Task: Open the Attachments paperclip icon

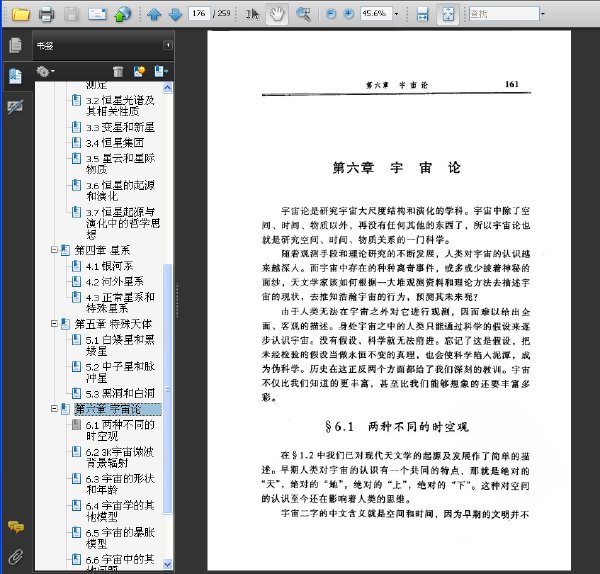Action: pyautogui.click(x=16, y=557)
